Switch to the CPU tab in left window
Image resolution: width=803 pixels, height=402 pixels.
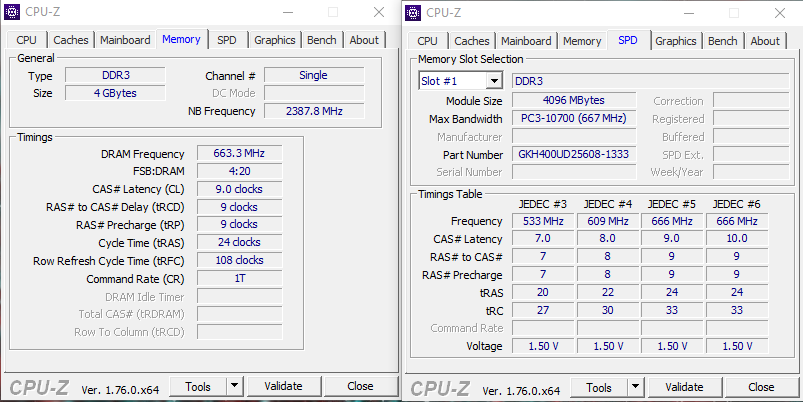coord(26,40)
